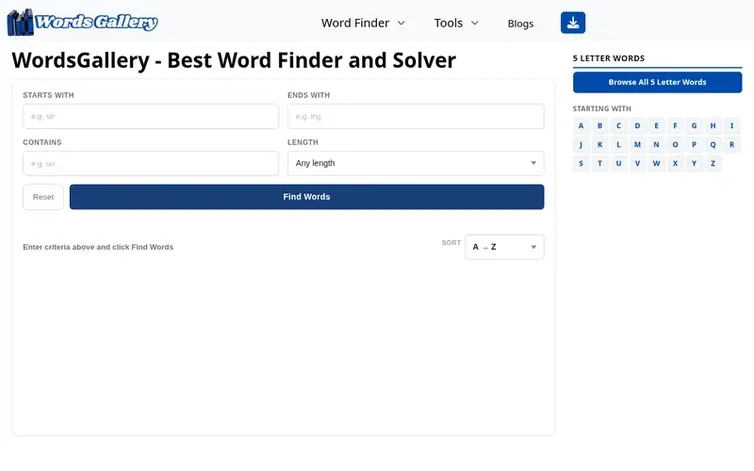Select letter C under Starting With
The image size is (754, 471).
point(618,126)
